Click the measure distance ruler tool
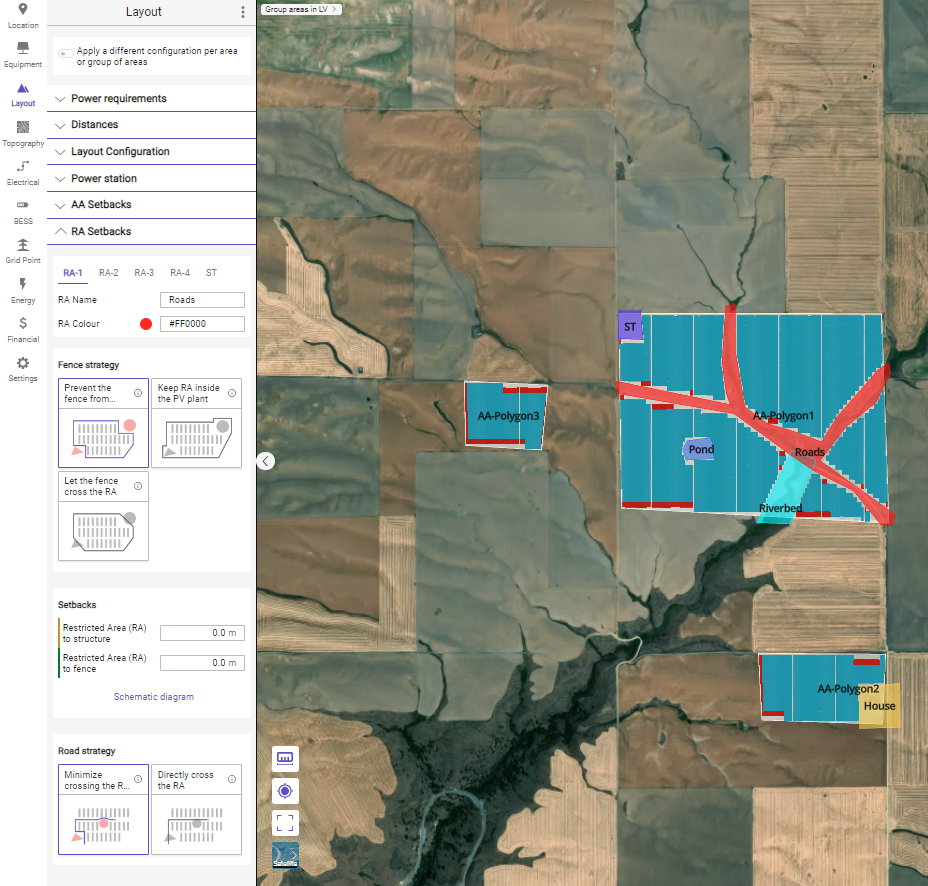Viewport: 928px width, 886px height. tap(285, 759)
